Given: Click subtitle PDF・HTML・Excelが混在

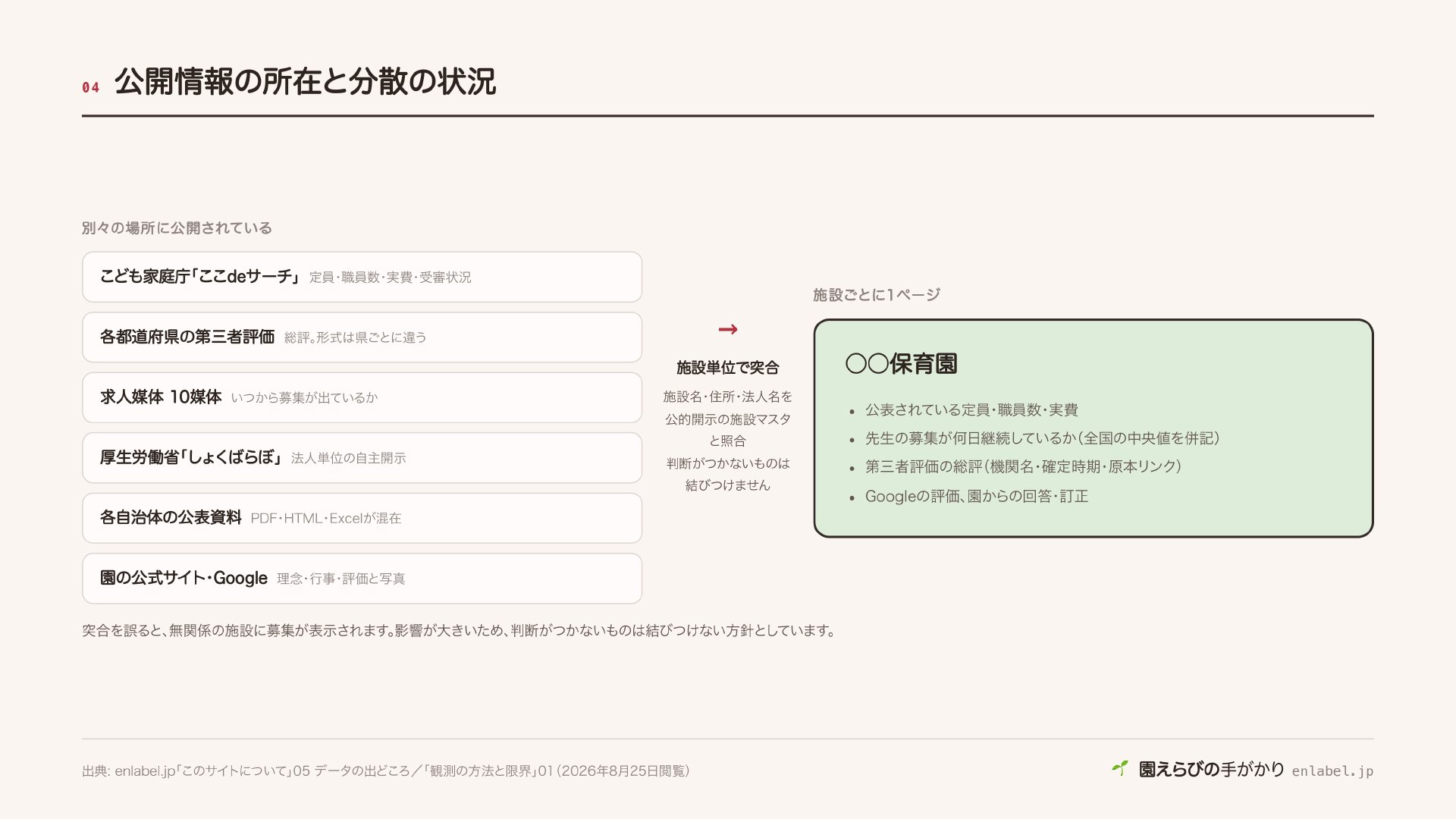Looking at the screenshot, I should (x=325, y=519).
